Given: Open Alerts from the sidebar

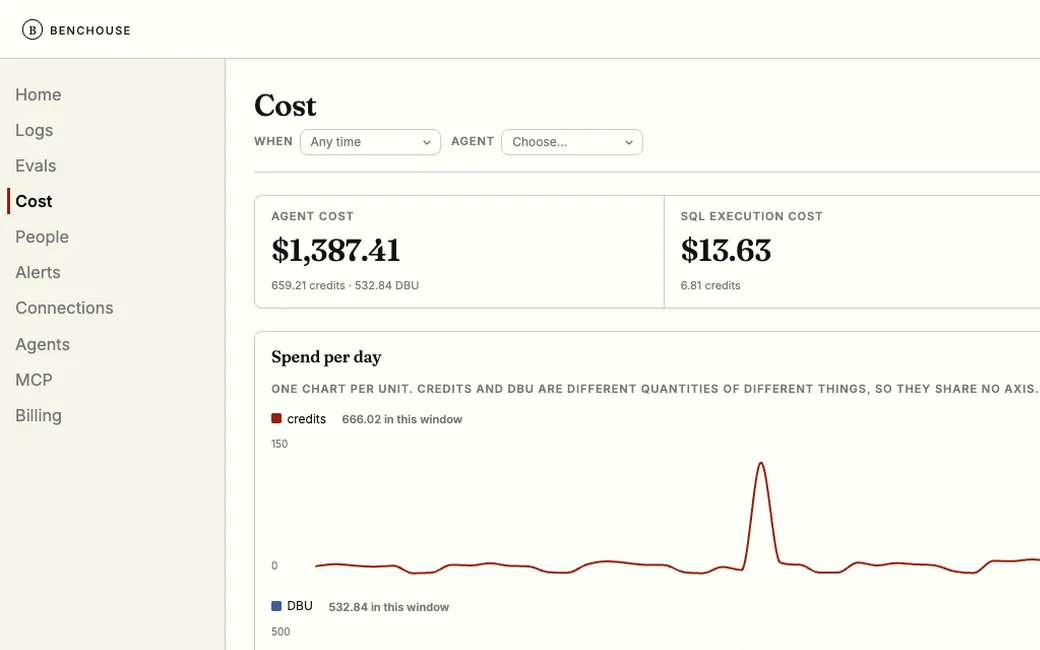Looking at the screenshot, I should (38, 273).
